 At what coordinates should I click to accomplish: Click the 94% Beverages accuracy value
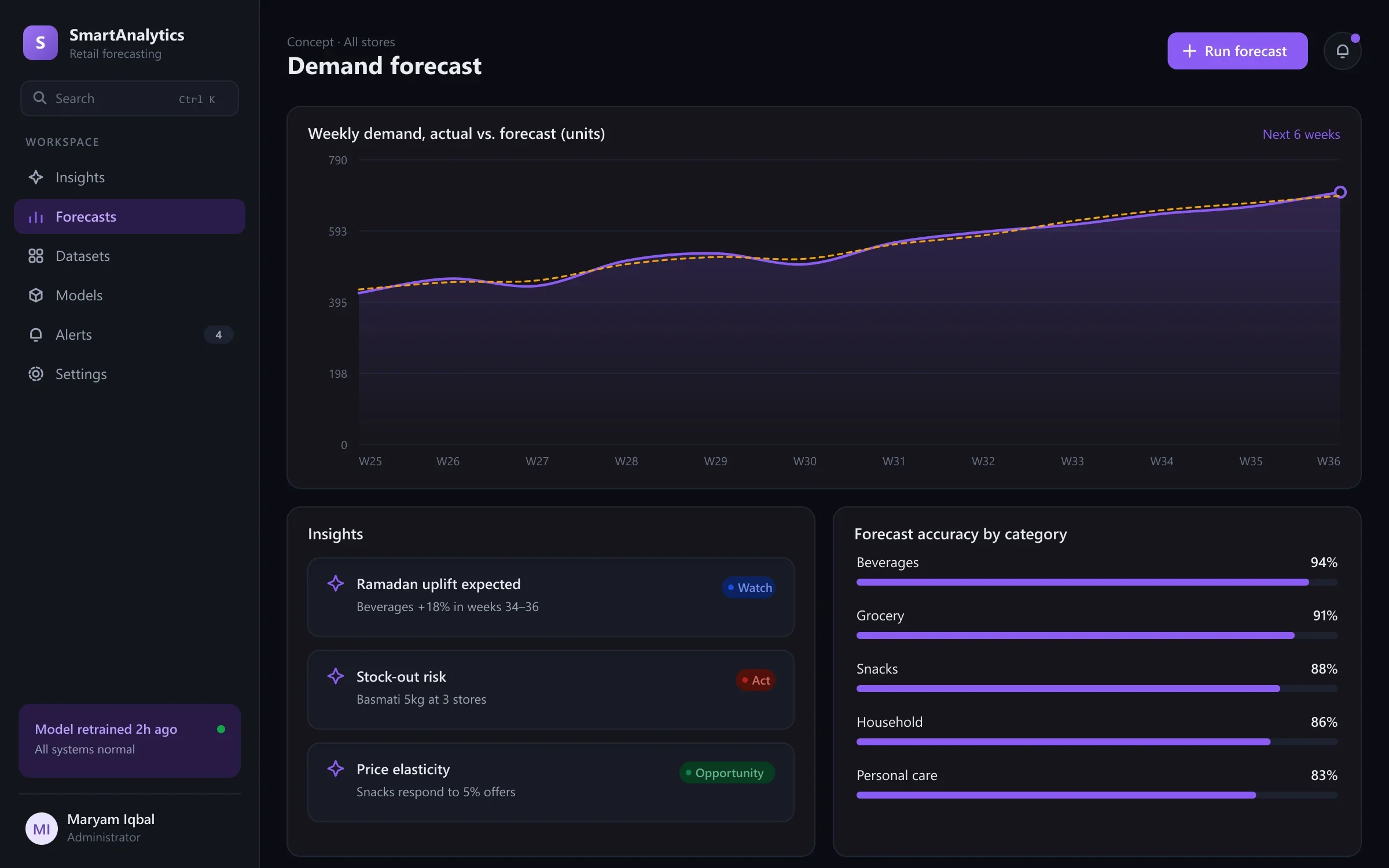[1324, 562]
